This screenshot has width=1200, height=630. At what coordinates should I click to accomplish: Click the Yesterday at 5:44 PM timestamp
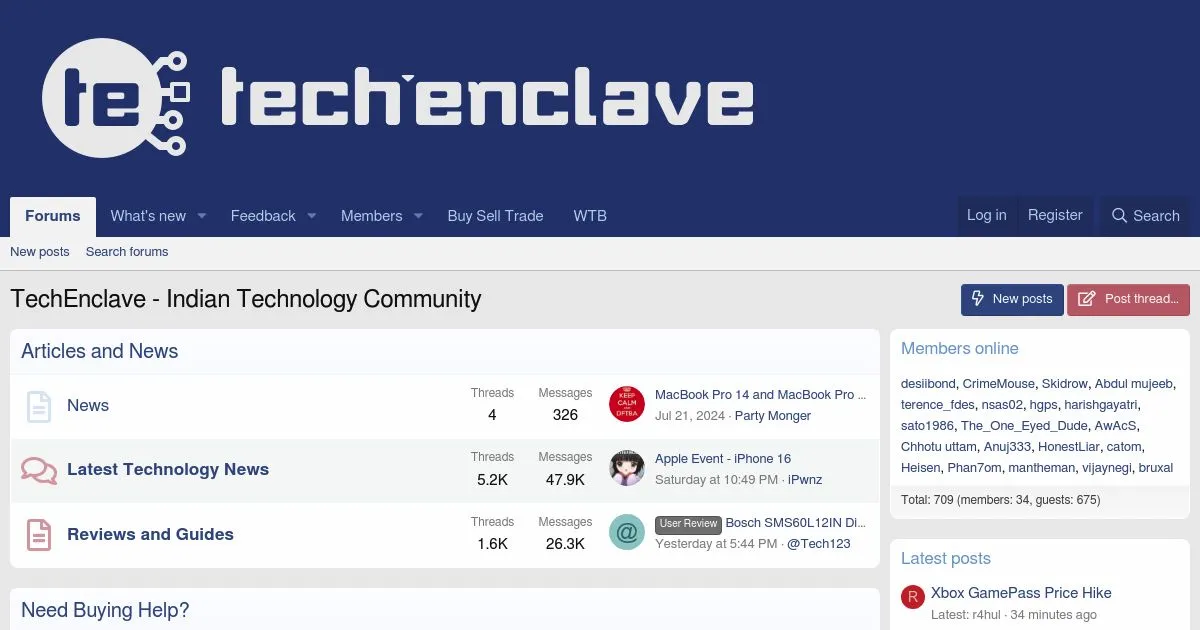click(716, 544)
